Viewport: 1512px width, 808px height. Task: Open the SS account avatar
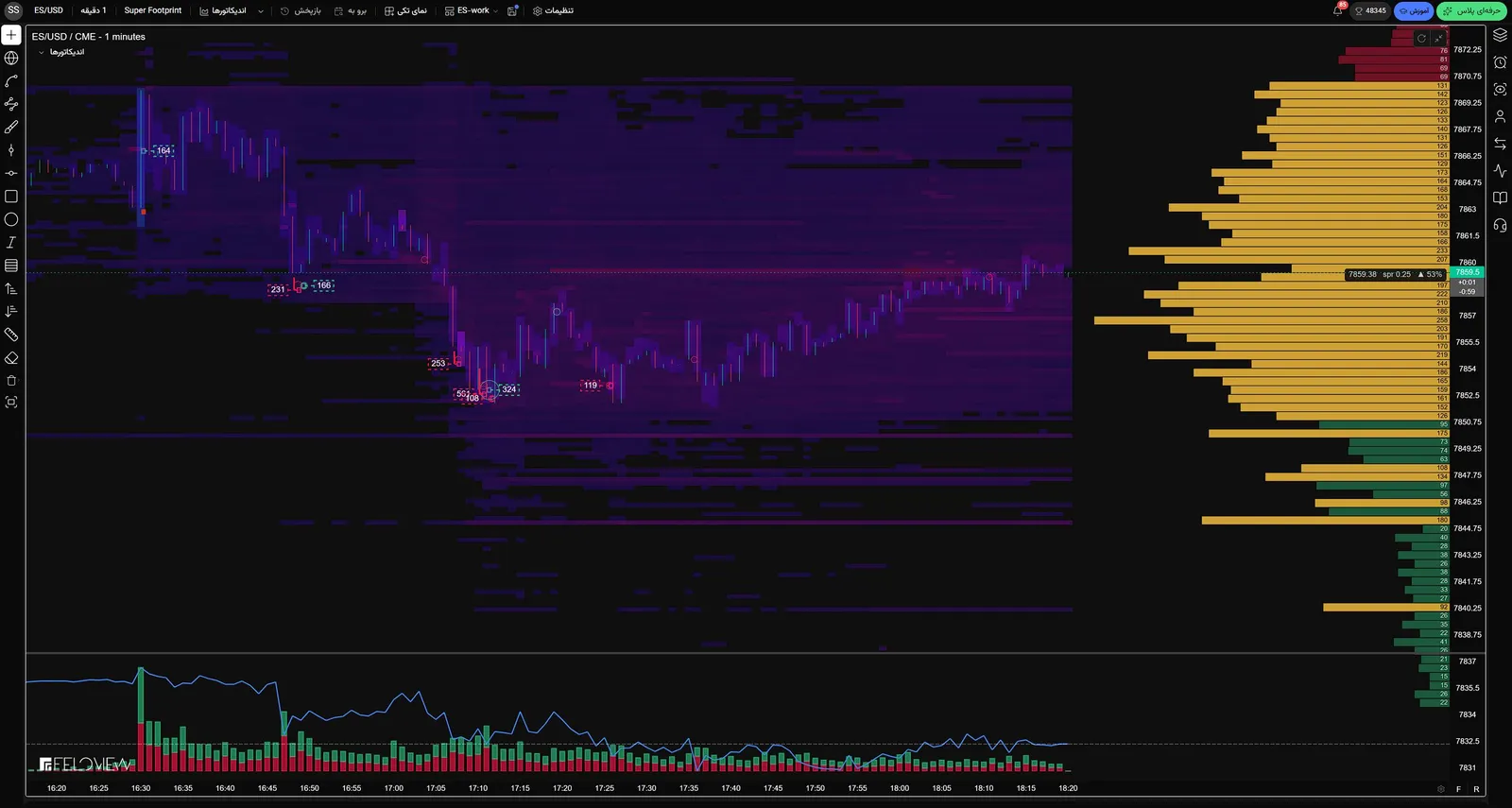13,10
